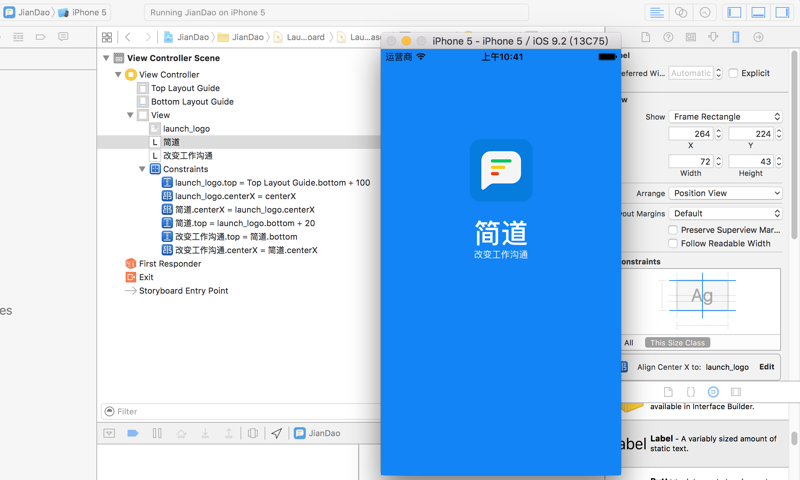The image size is (800, 480).
Task: Open the Quick Help inspector
Action: click(668, 37)
